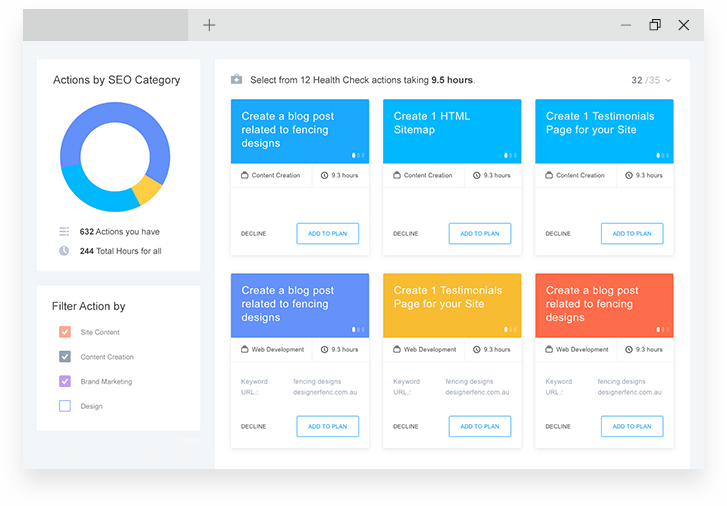
Task: Decline the yellow Testimonials Page action
Action: 405,426
